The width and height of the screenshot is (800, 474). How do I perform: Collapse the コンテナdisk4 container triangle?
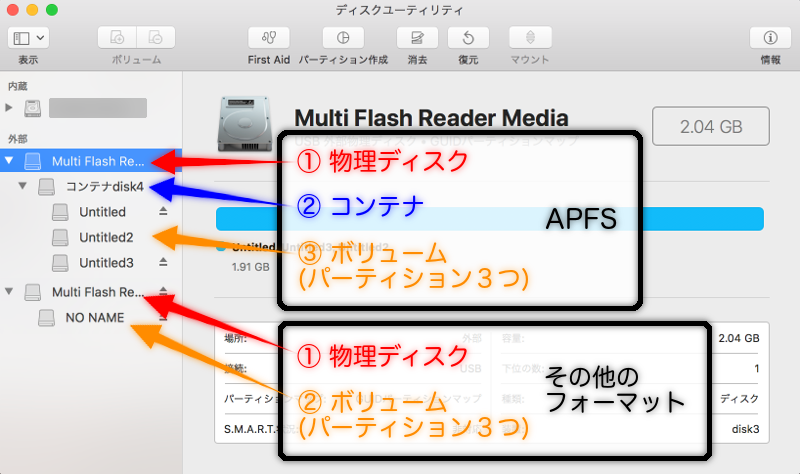coord(22,186)
